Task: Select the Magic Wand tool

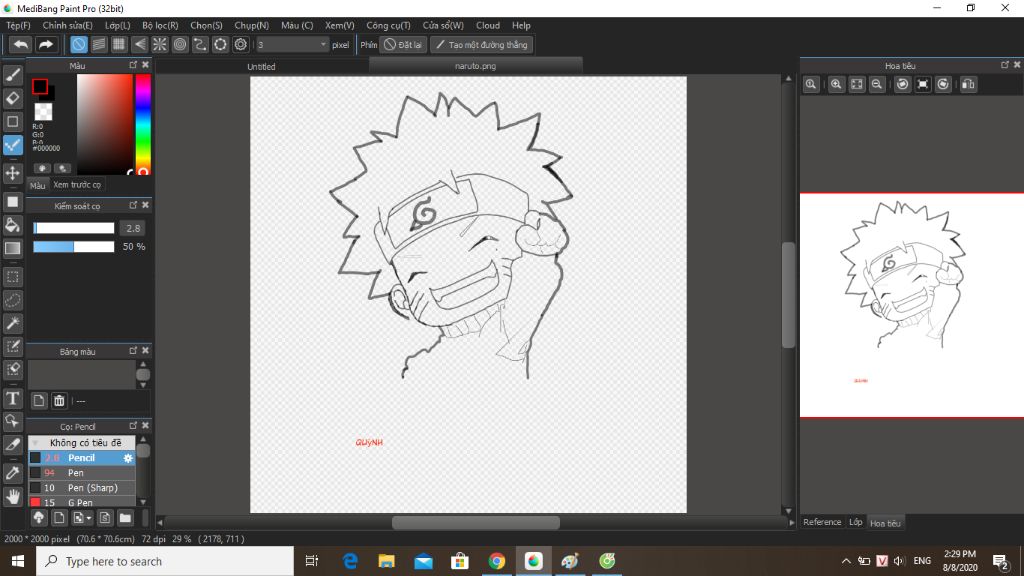Action: 12,323
